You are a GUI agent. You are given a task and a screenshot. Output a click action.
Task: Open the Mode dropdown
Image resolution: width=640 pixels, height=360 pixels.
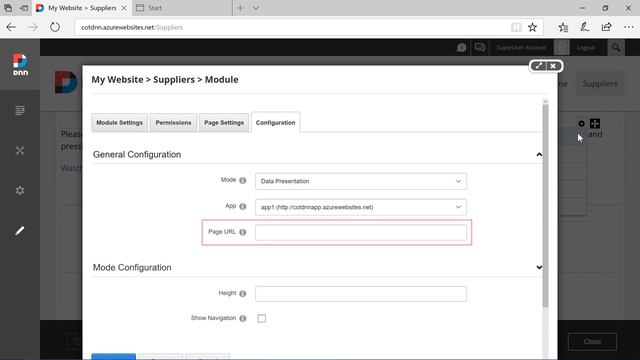(361, 181)
